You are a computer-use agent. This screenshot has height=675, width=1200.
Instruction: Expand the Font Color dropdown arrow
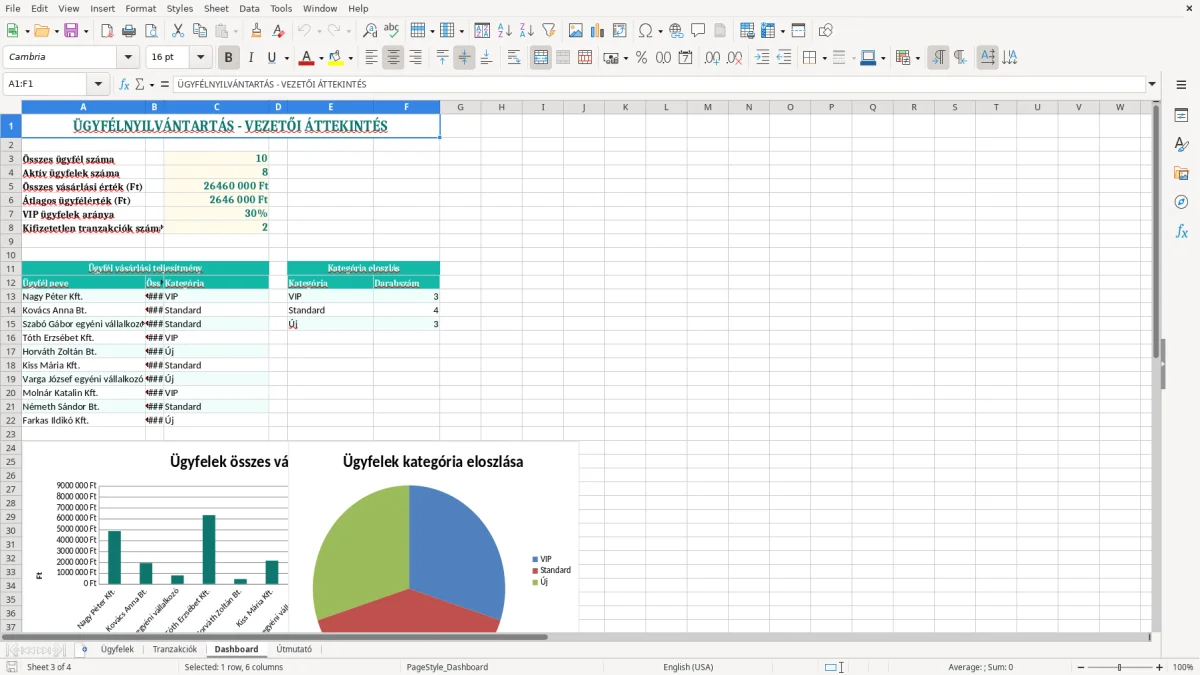pyautogui.click(x=321, y=58)
